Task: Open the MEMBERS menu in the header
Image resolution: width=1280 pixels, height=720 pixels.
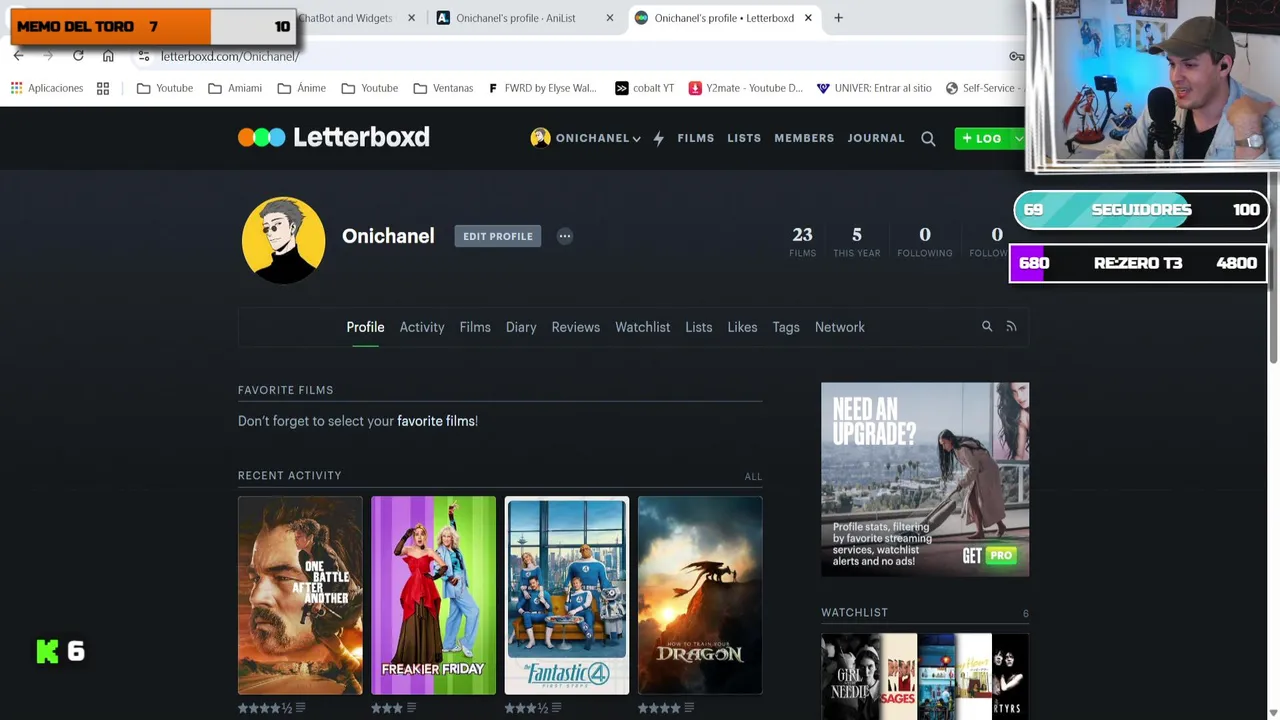Action: [x=804, y=138]
